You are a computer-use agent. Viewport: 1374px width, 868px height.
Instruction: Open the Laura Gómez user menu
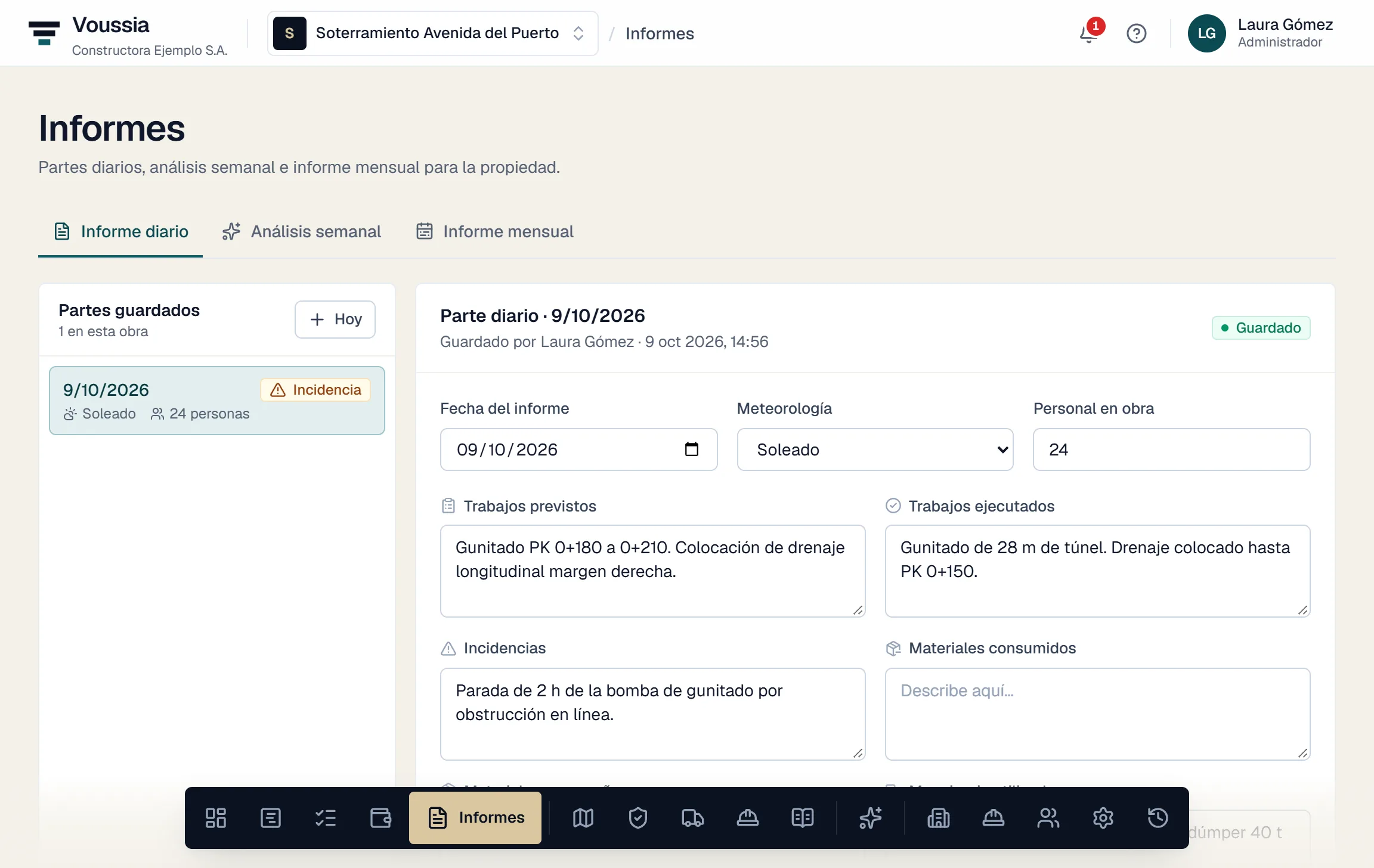(1261, 33)
